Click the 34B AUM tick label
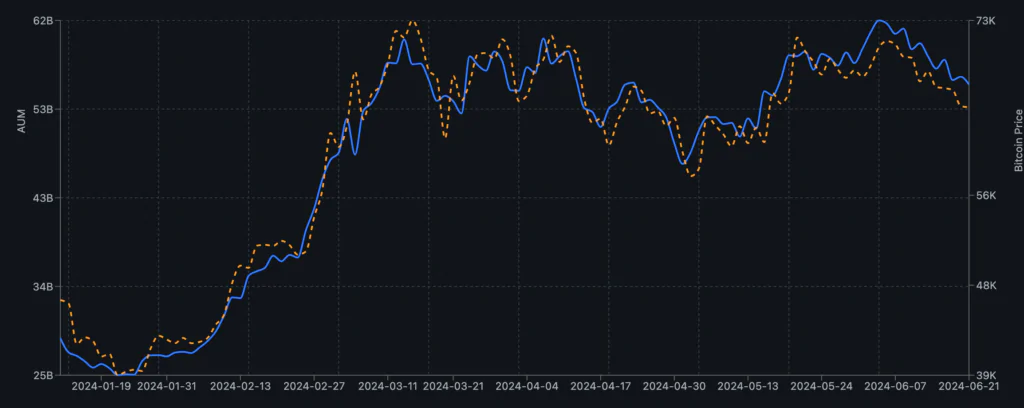Screen dimensions: 1024x408 coord(41,287)
